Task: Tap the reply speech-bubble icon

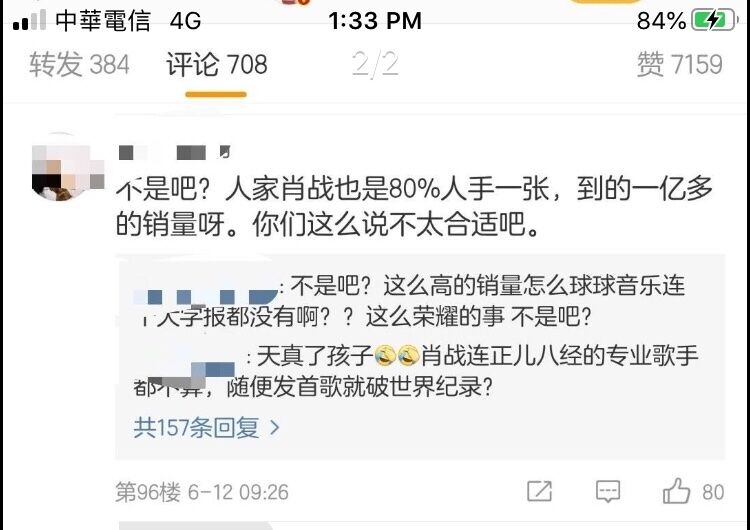Action: [x=608, y=491]
